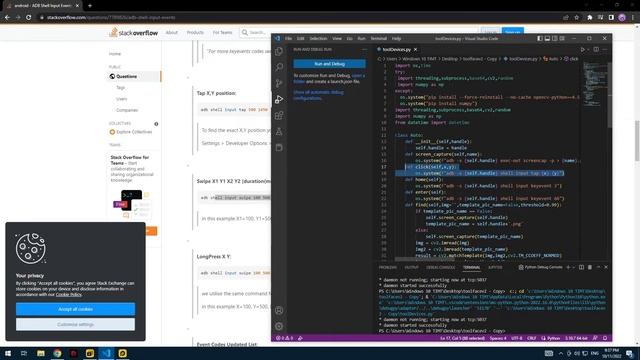Run Python file with the editor play icon
The image size is (640, 360).
coord(582,49)
